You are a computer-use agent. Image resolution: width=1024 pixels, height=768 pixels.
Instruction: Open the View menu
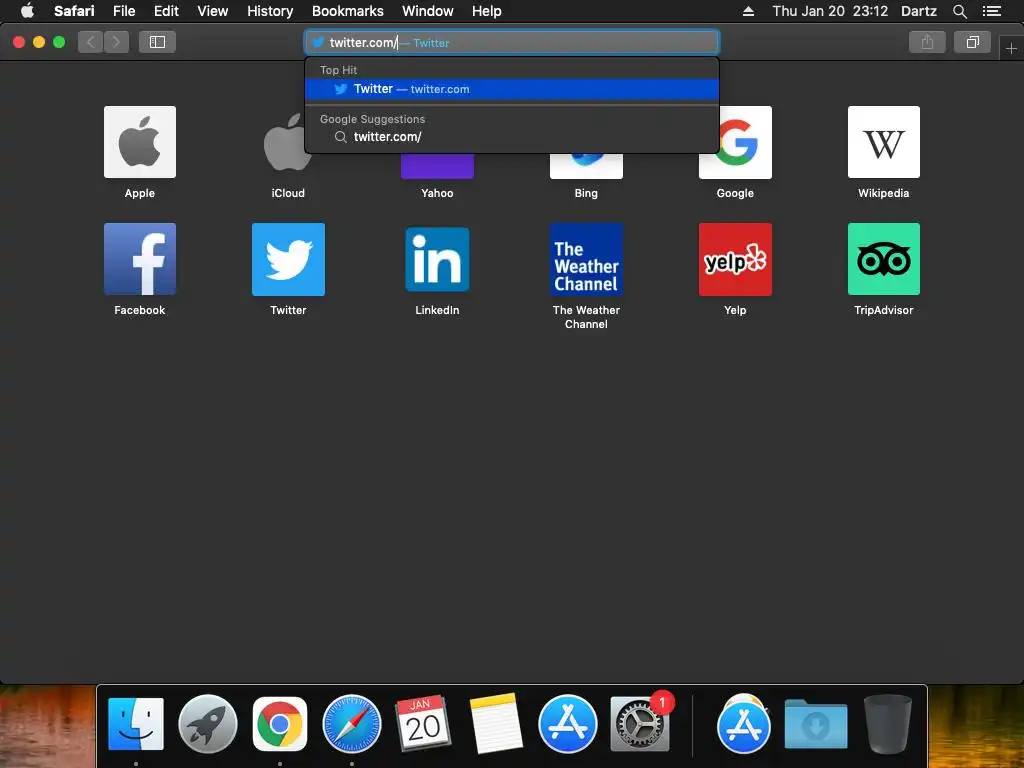click(x=213, y=11)
